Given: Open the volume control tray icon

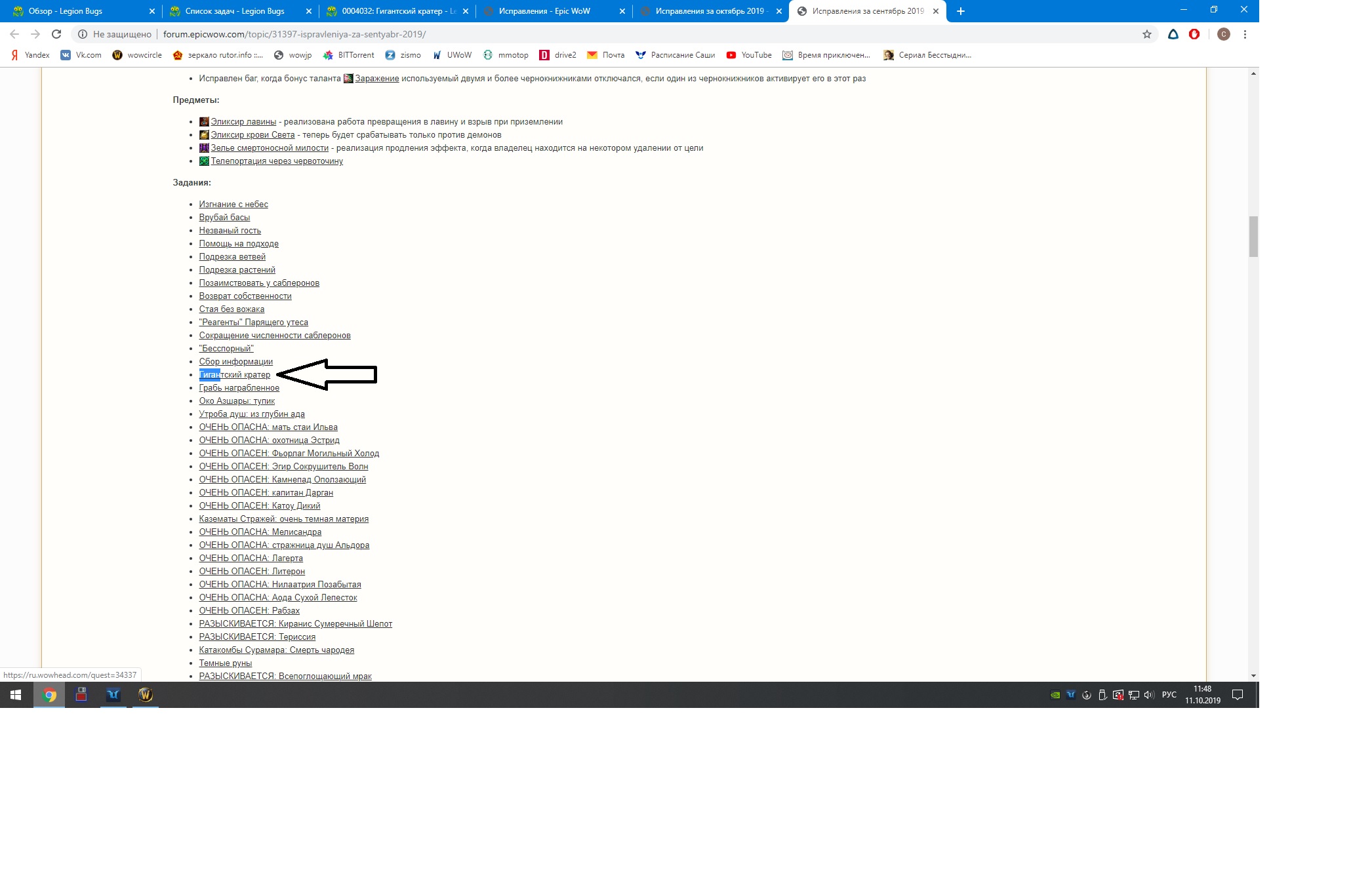Looking at the screenshot, I should (x=1148, y=695).
